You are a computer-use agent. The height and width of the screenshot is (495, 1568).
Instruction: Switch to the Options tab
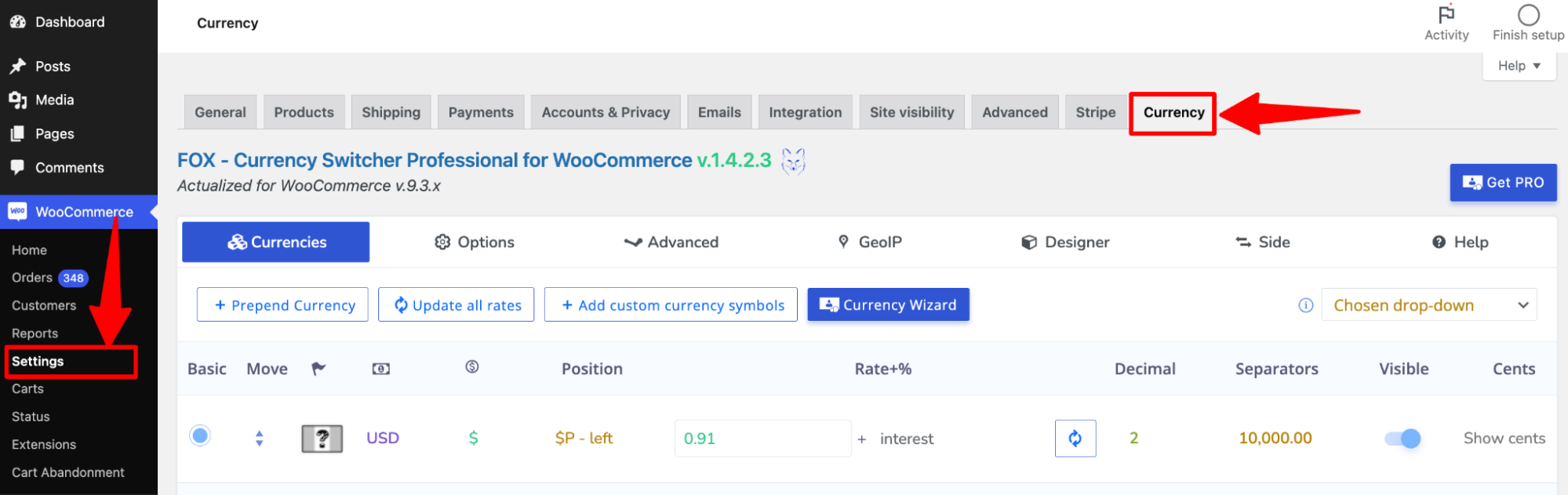(x=475, y=242)
